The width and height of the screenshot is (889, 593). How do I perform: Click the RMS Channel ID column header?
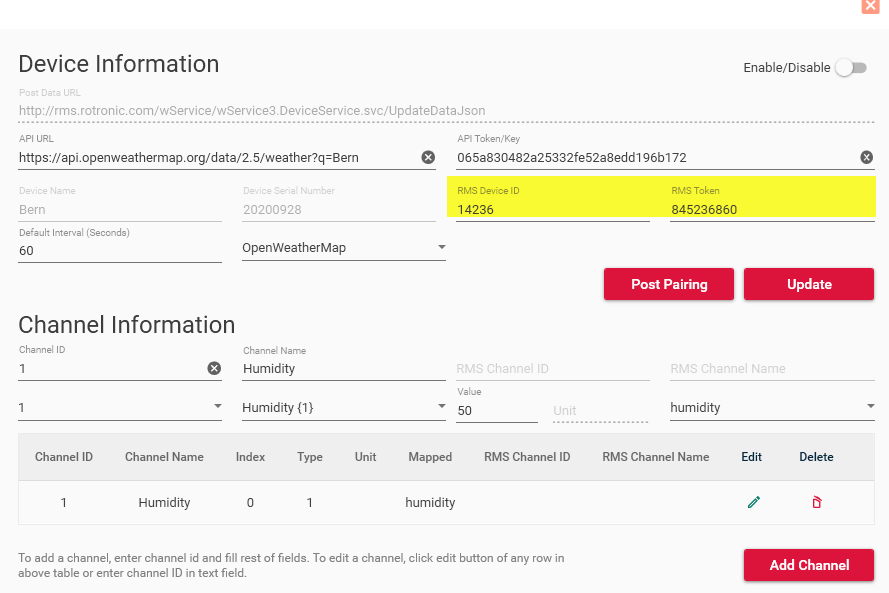(527, 457)
